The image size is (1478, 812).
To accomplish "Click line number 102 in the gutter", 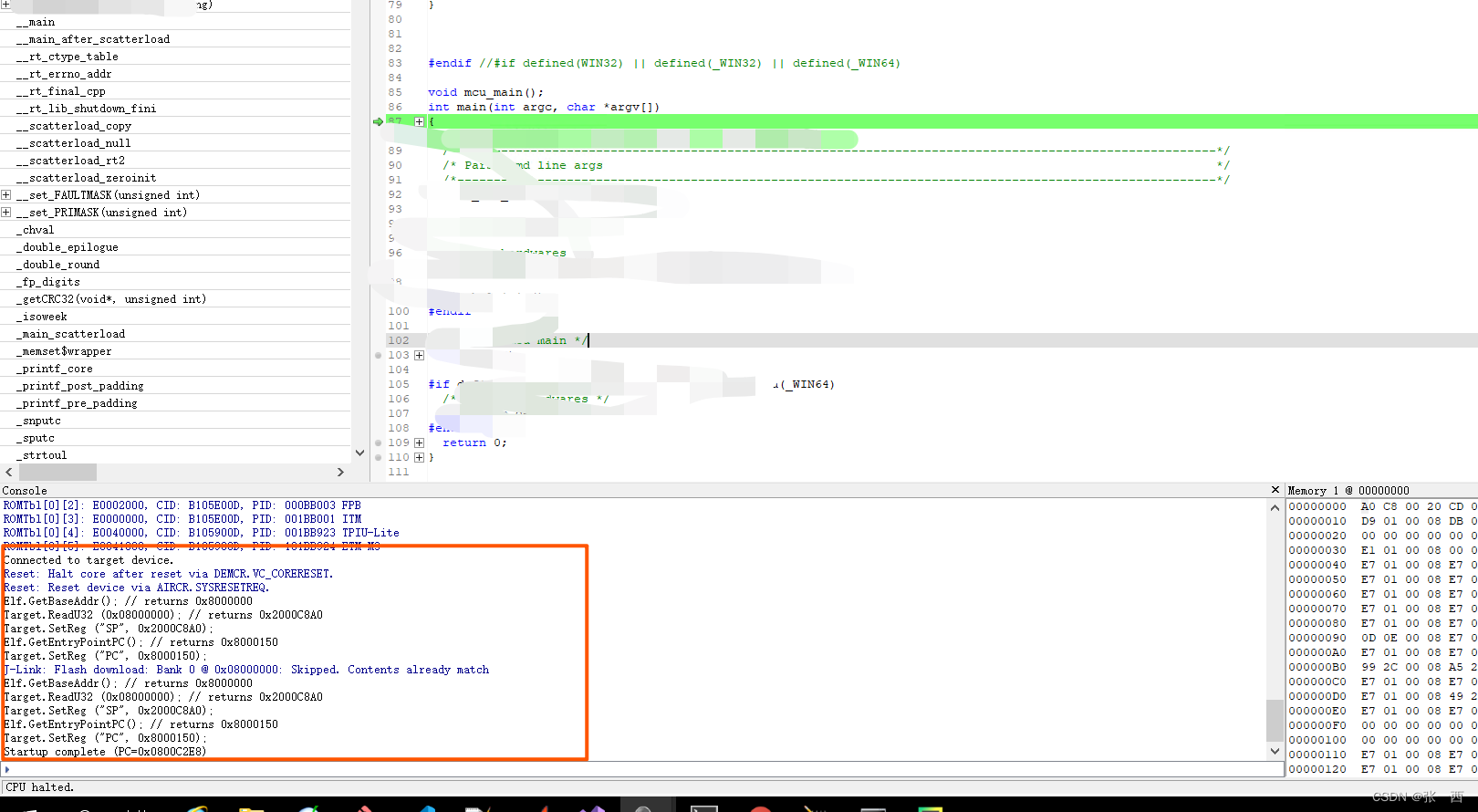I will (x=399, y=340).
